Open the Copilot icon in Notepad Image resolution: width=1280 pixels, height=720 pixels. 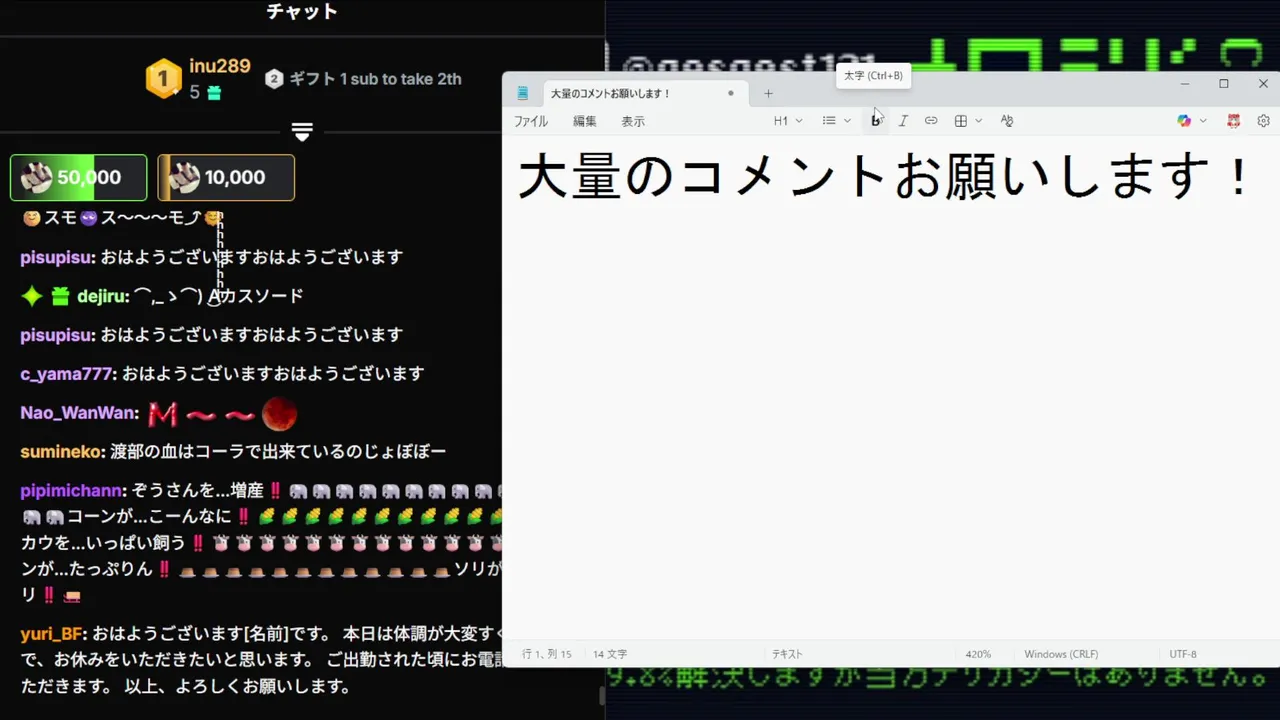tap(1184, 121)
